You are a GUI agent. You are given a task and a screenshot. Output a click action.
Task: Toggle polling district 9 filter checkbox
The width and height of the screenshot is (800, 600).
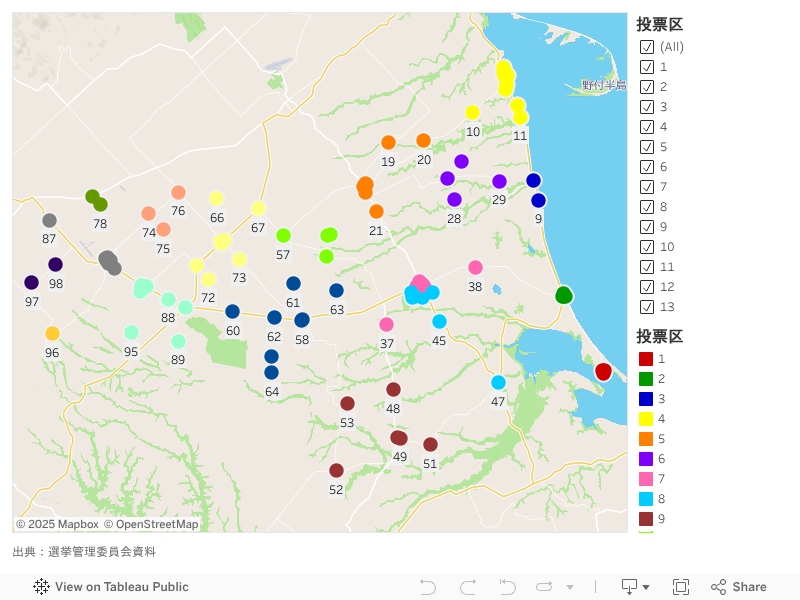point(647,227)
